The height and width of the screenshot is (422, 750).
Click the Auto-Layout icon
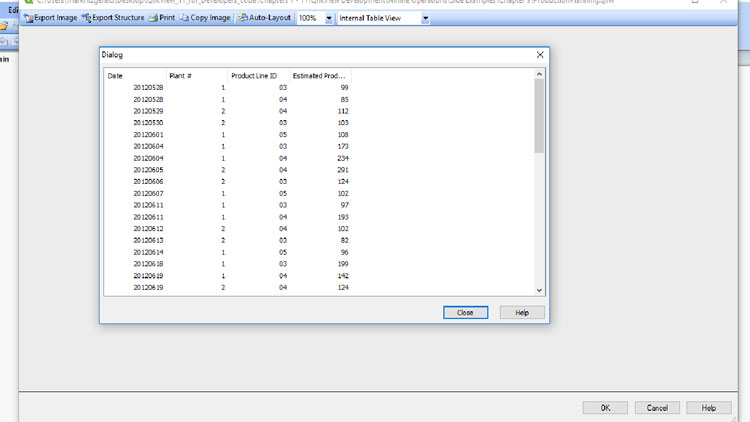pyautogui.click(x=243, y=18)
